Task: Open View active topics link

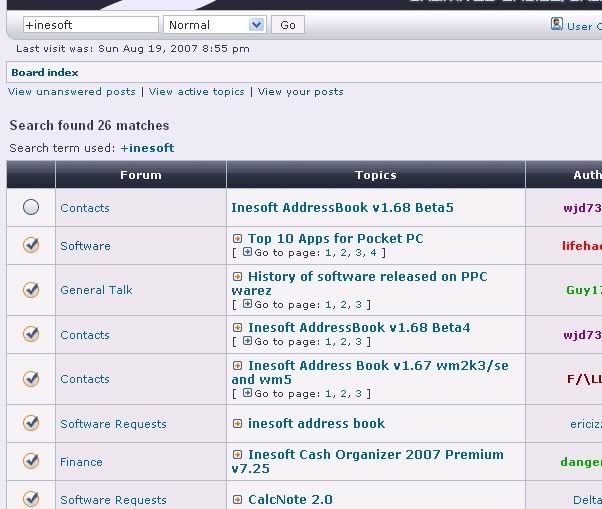Action: tap(197, 92)
